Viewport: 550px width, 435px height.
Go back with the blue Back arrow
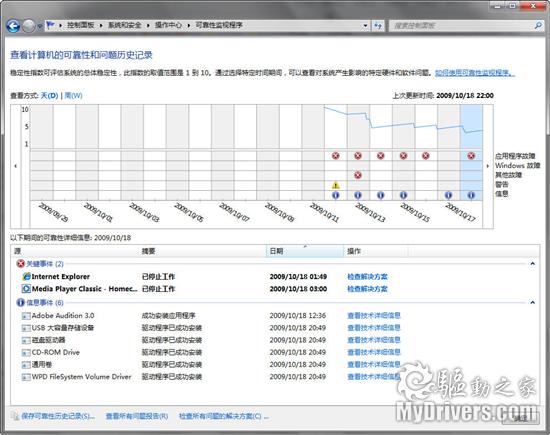13,26
